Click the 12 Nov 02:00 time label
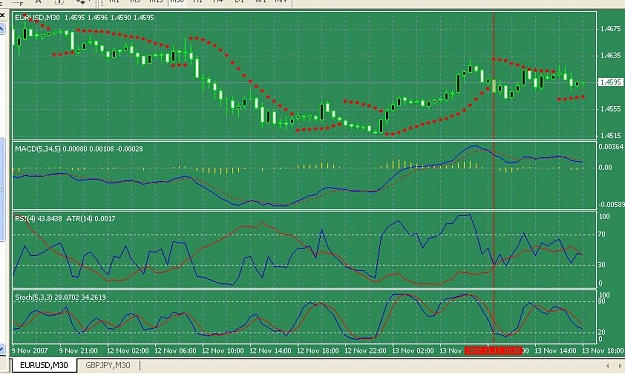Image resolution: width=625 pixels, height=374 pixels. [x=128, y=350]
